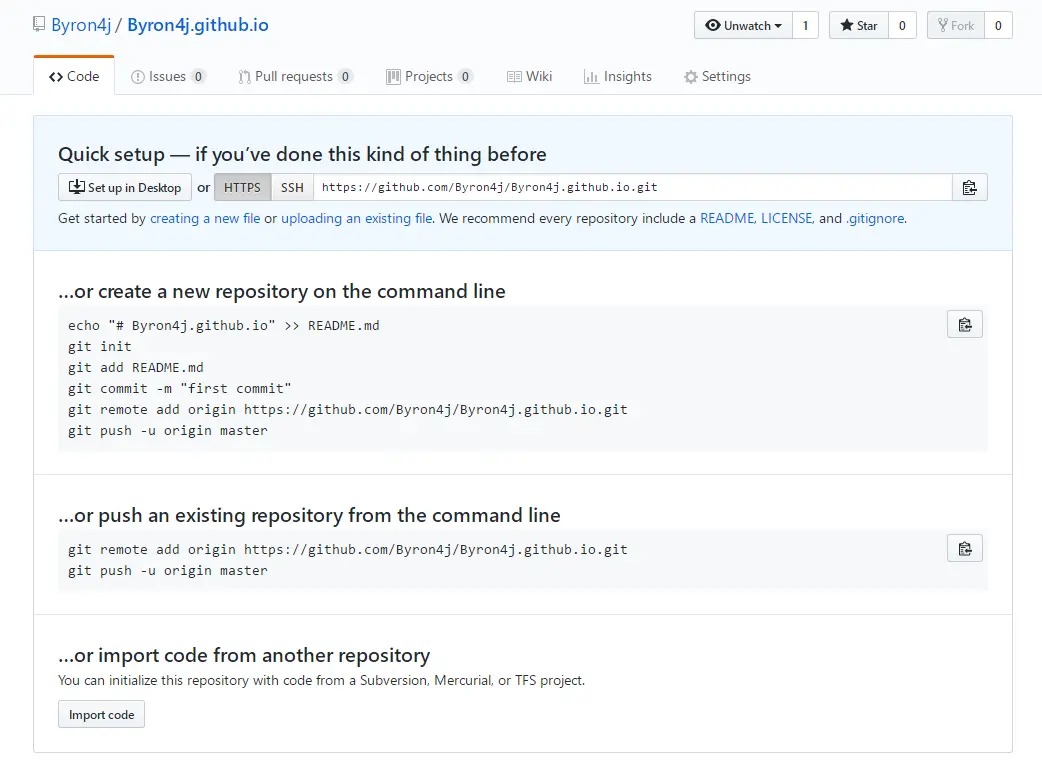Click the Fork button

(x=956, y=25)
